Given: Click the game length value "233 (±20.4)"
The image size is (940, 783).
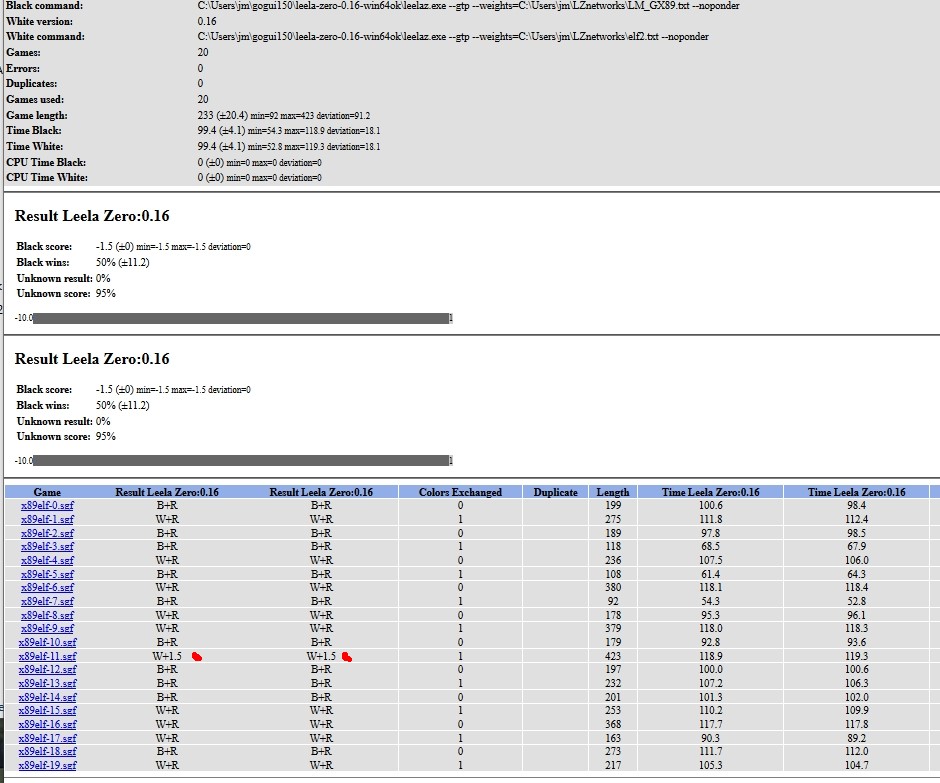Looking at the screenshot, I should click(222, 115).
